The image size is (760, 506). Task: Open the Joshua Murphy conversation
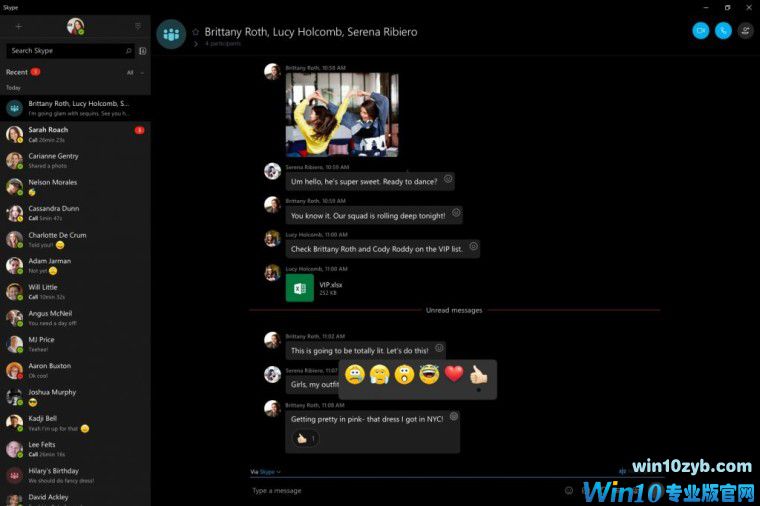(x=75, y=396)
